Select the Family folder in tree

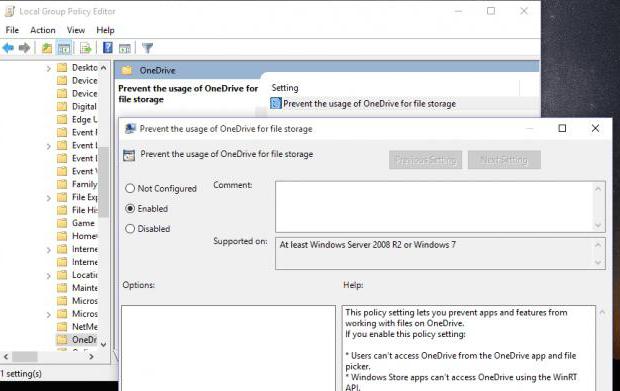pyautogui.click(x=77, y=184)
